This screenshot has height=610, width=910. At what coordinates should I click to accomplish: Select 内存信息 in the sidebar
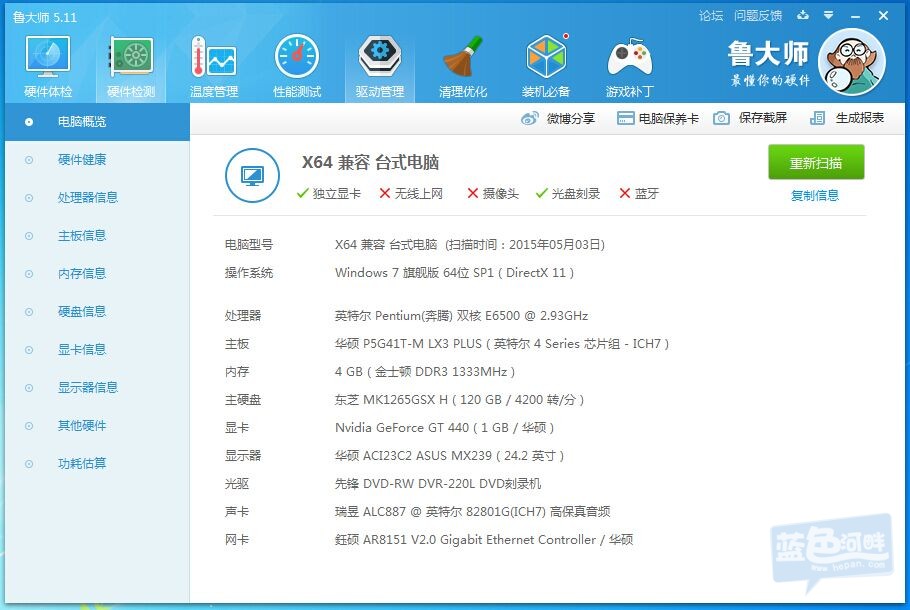point(97,273)
